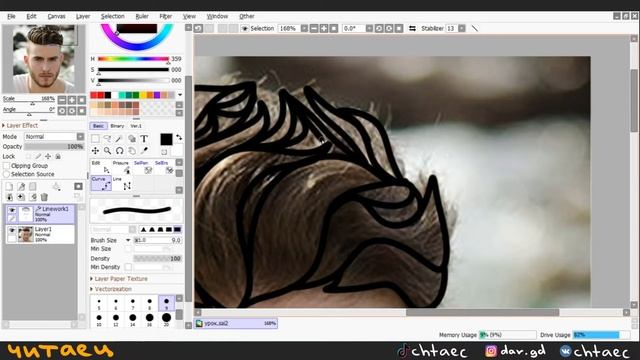Image resolution: width=640 pixels, height=360 pixels.
Task: Zoom out with toolbar minus button
Action: (314, 29)
